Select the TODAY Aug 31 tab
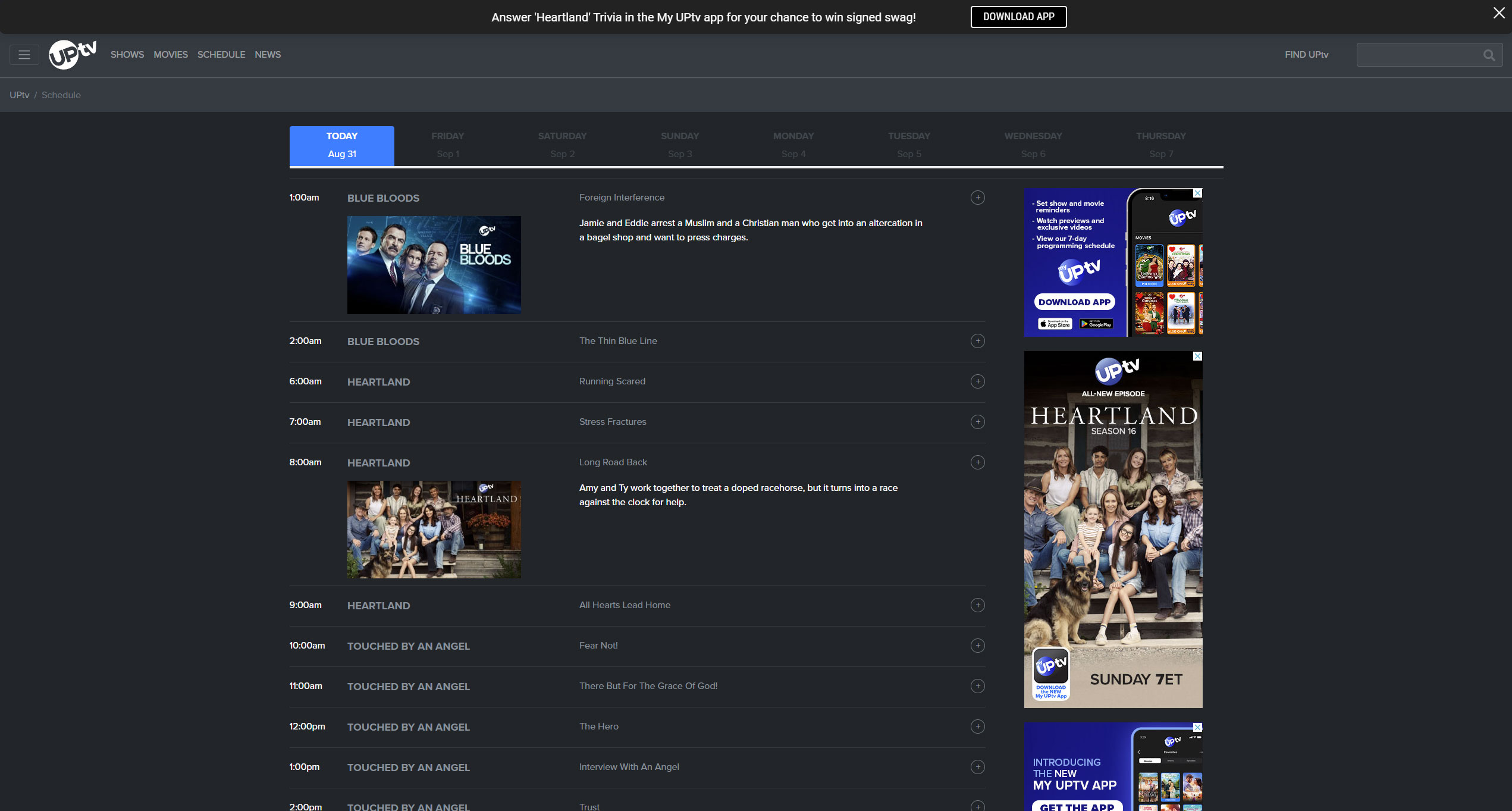This screenshot has width=1512, height=811. pos(342,145)
